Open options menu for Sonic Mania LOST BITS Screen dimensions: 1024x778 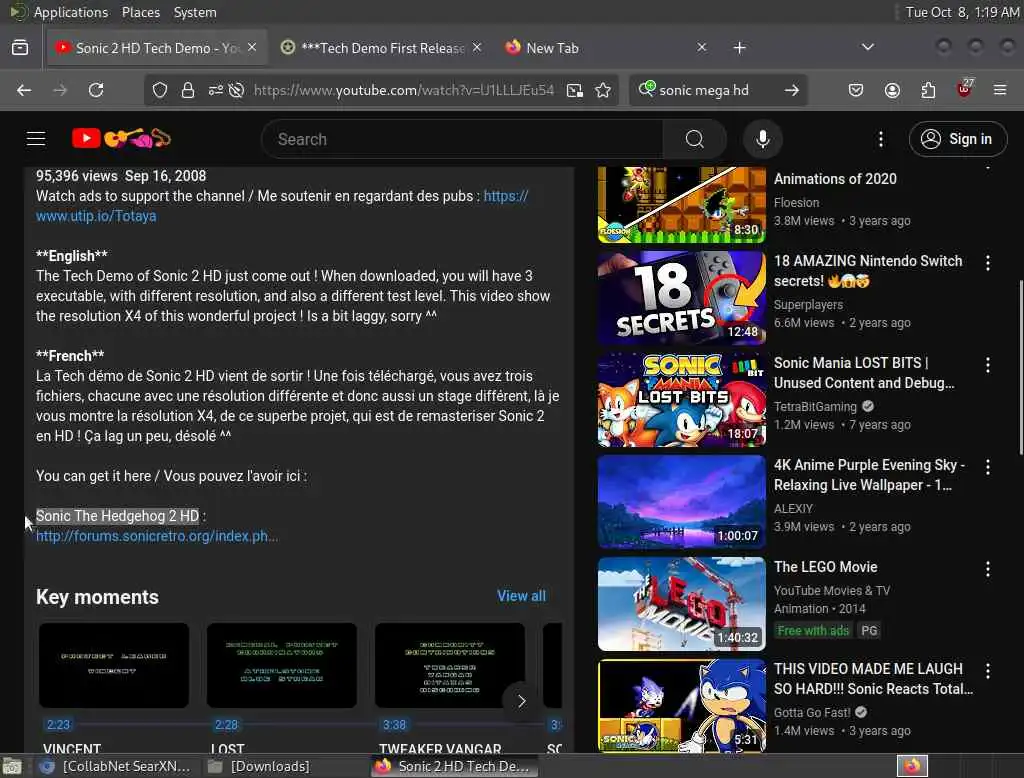(987, 365)
